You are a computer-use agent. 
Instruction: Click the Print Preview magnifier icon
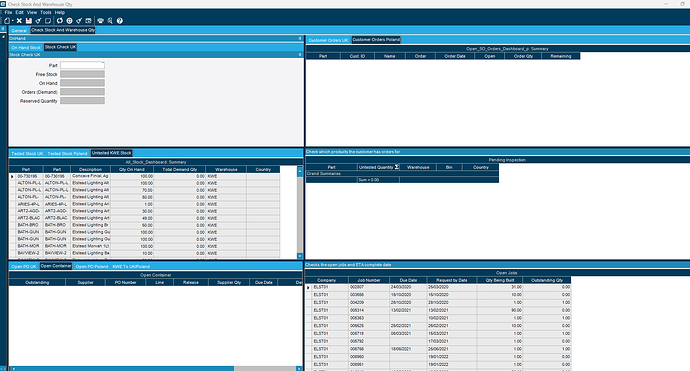pos(110,21)
